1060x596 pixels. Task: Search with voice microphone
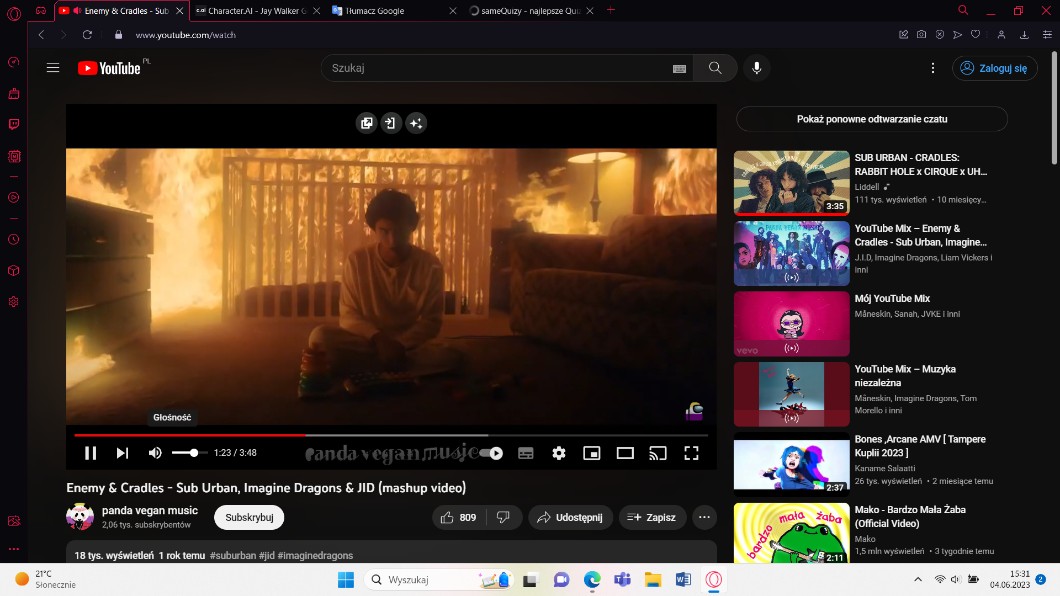[756, 68]
